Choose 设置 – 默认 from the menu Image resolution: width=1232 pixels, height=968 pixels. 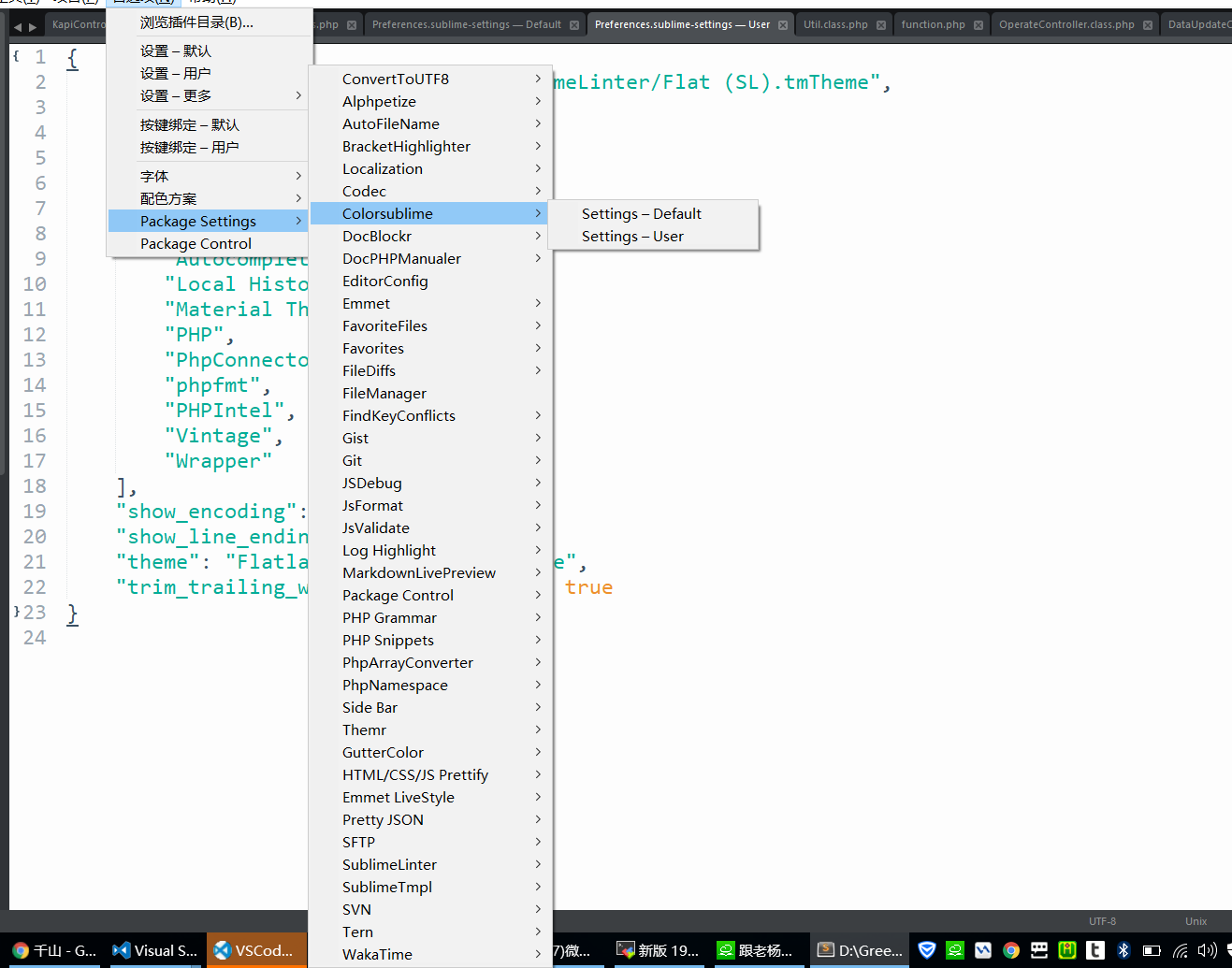click(210, 51)
